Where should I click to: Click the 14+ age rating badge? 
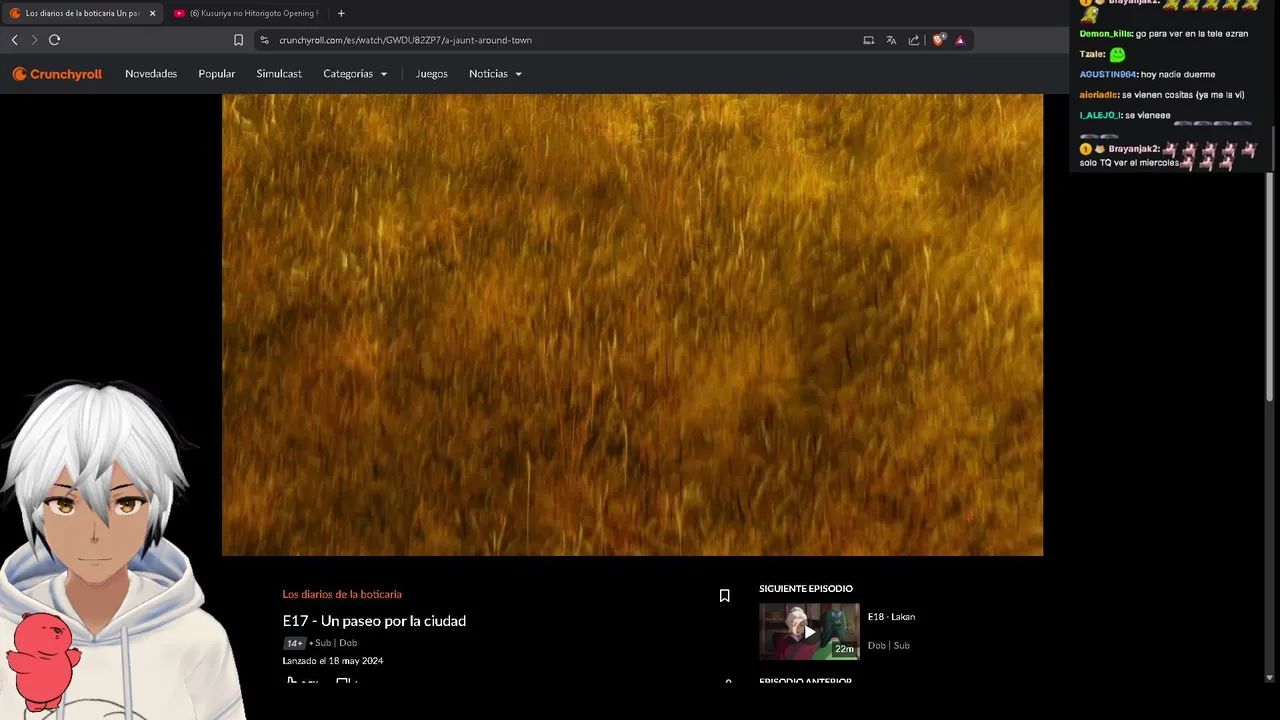[x=294, y=643]
